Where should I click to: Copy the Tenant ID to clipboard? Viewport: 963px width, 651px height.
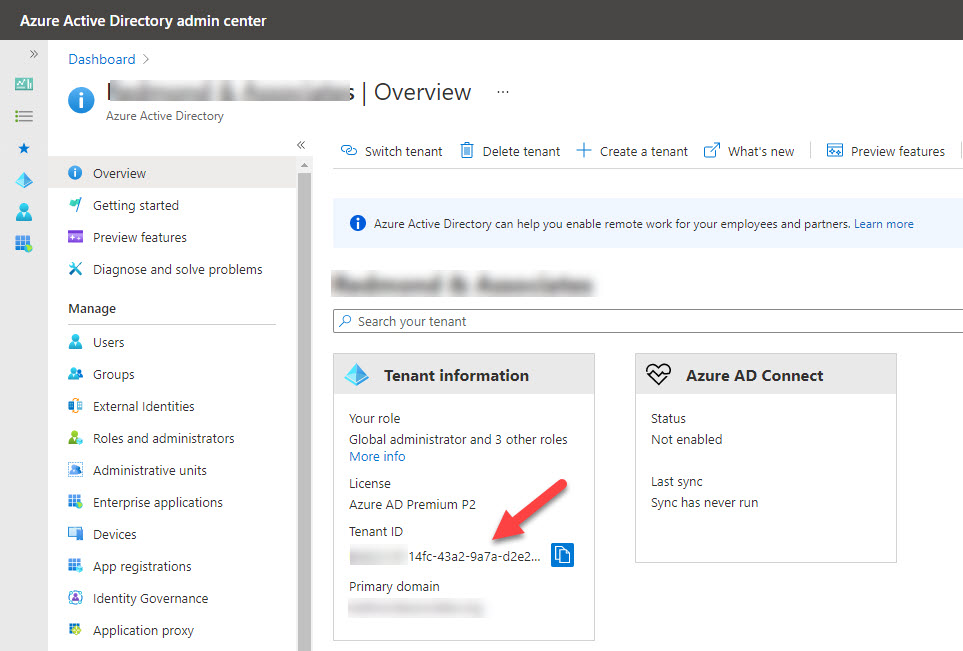click(562, 555)
